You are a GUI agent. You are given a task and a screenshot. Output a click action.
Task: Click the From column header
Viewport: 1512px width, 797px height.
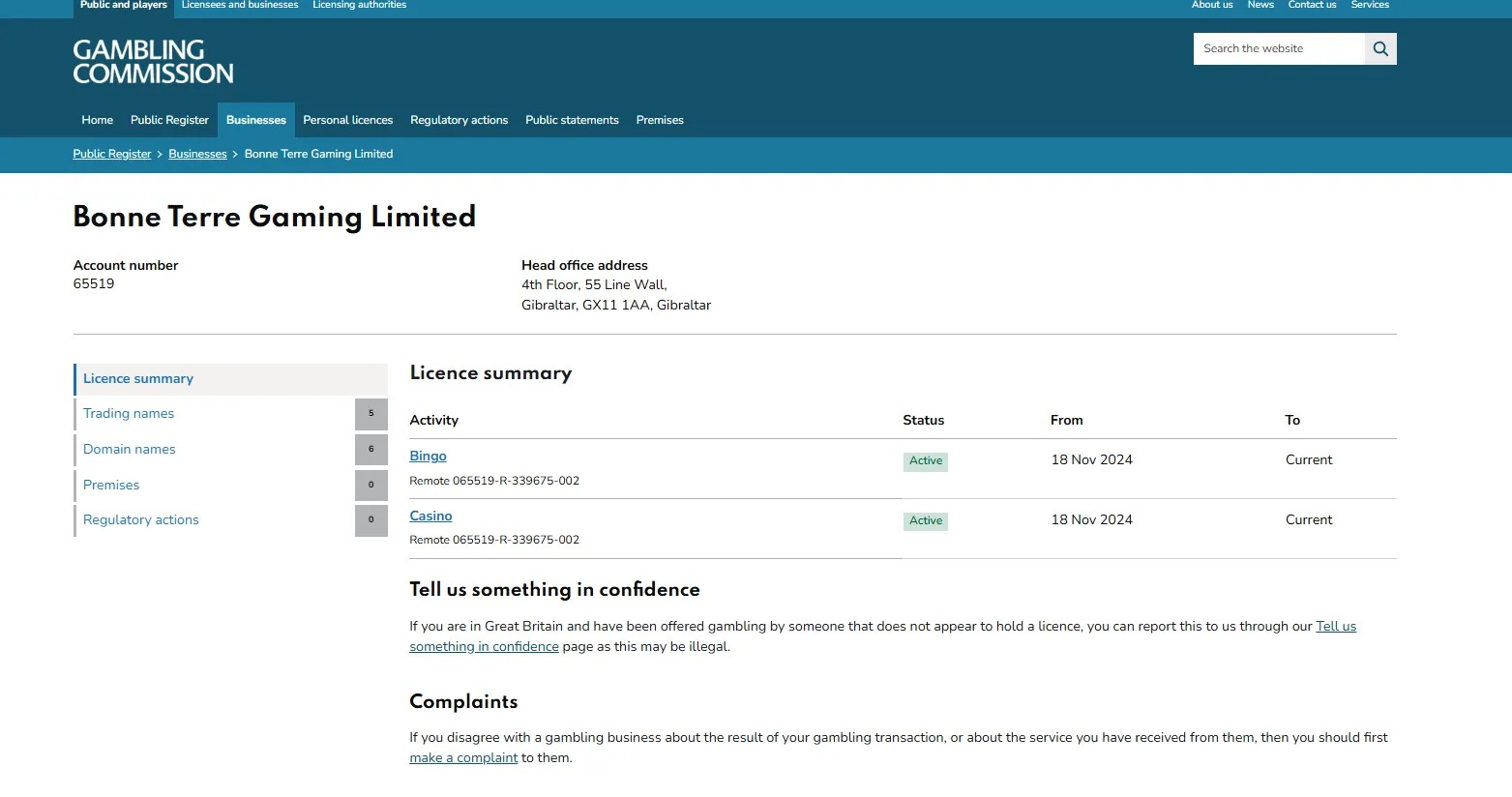1067,421
